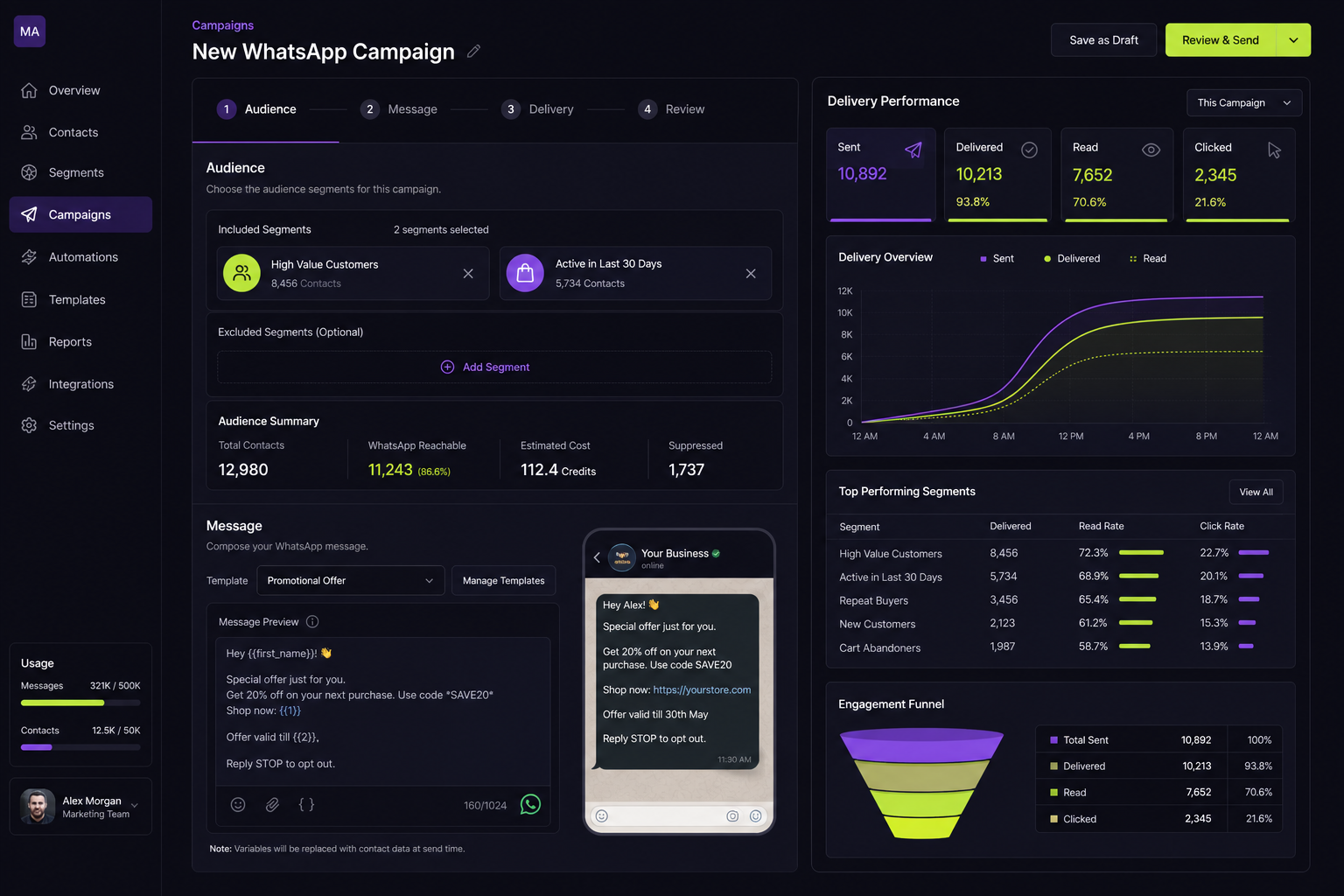Open the Templates page icon
This screenshot has height=896, width=1344.
(29, 299)
